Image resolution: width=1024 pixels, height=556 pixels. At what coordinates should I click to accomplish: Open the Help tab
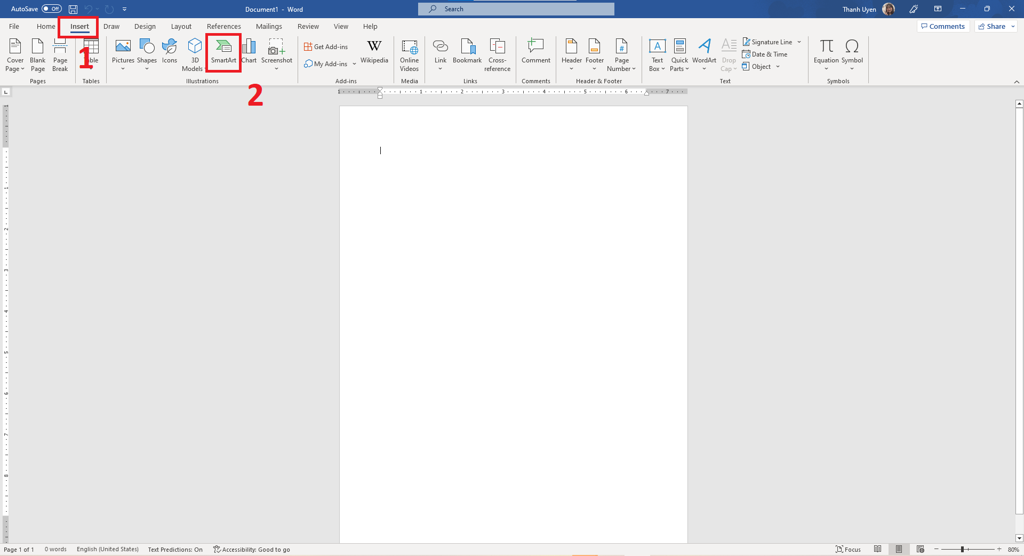pyautogui.click(x=370, y=27)
